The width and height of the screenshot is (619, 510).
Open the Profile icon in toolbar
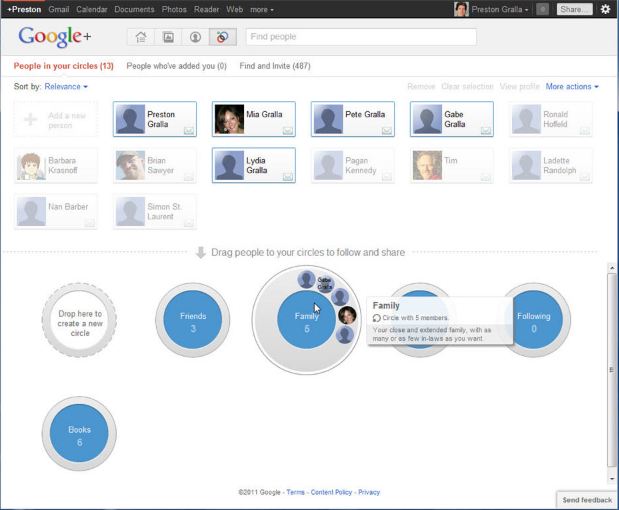tap(195, 38)
